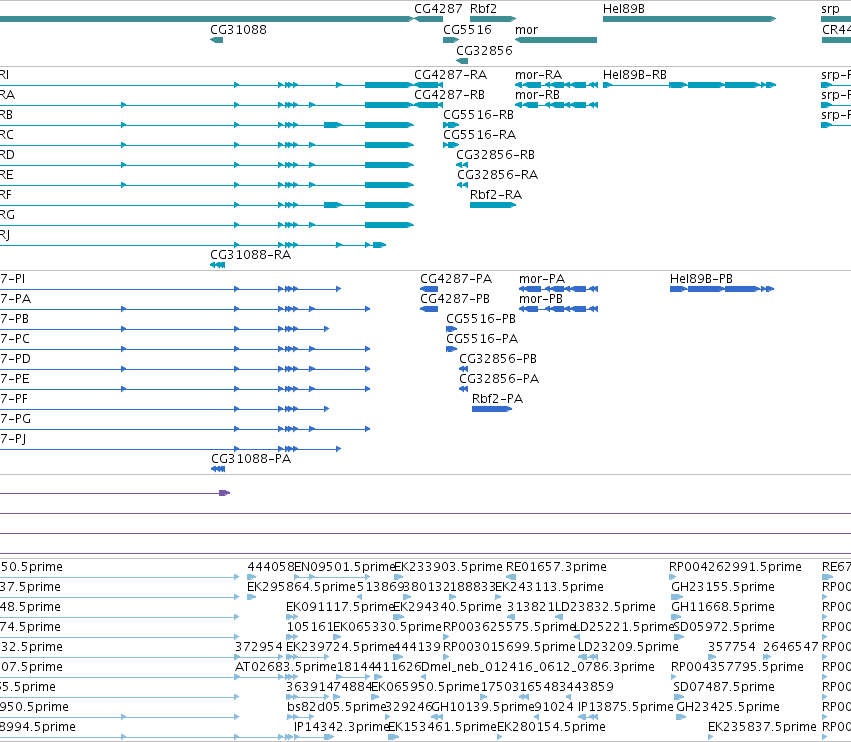Select EST label GH11668.5prime

[722, 607]
